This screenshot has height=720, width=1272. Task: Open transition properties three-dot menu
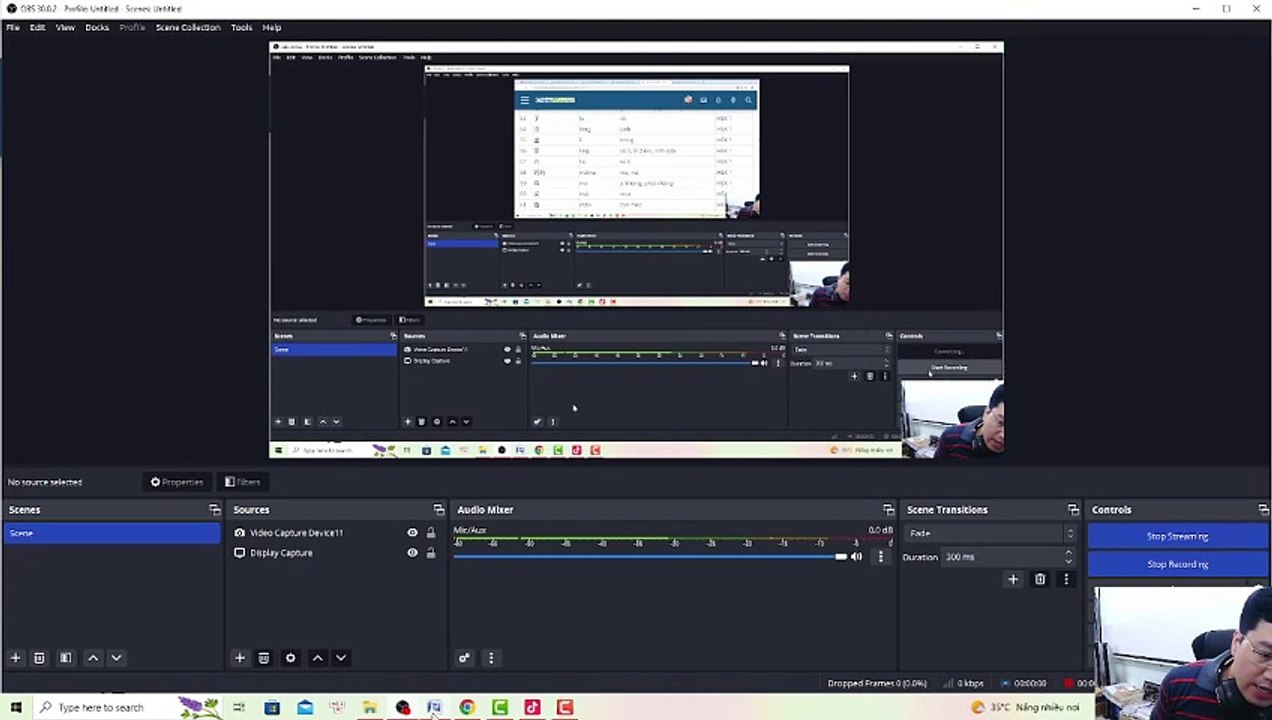(1066, 579)
